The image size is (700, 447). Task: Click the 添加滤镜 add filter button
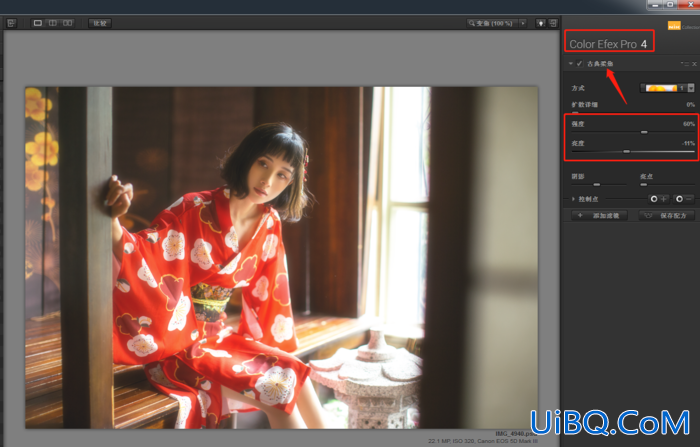point(599,216)
